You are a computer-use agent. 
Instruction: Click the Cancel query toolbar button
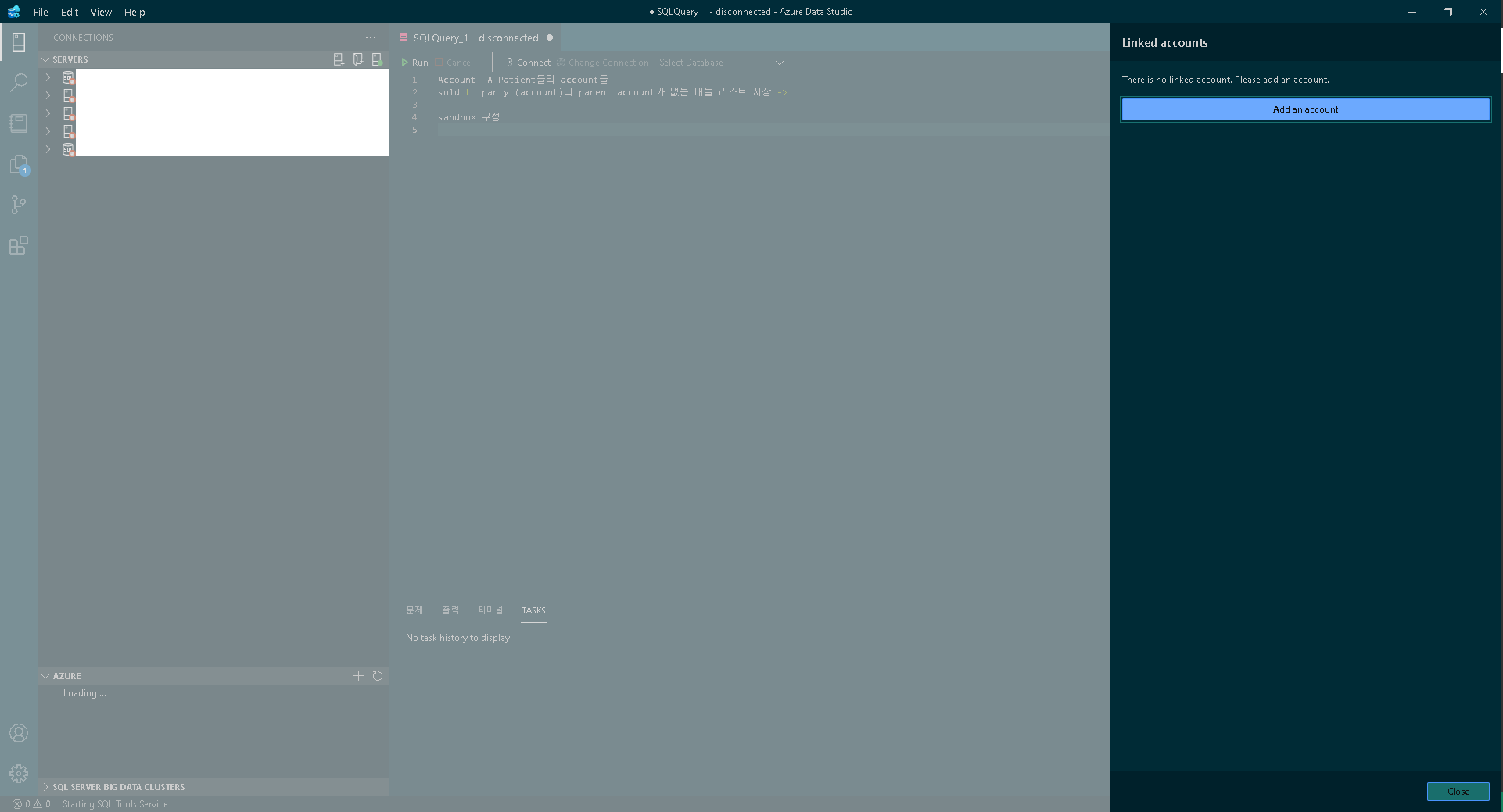[454, 63]
